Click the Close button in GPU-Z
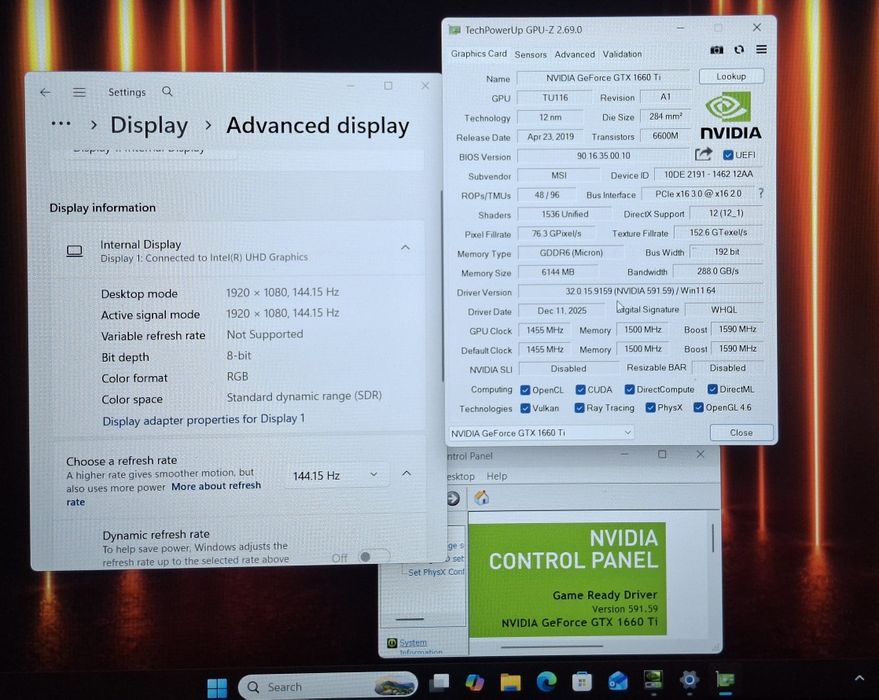Screen dimensions: 879x700 (x=741, y=433)
